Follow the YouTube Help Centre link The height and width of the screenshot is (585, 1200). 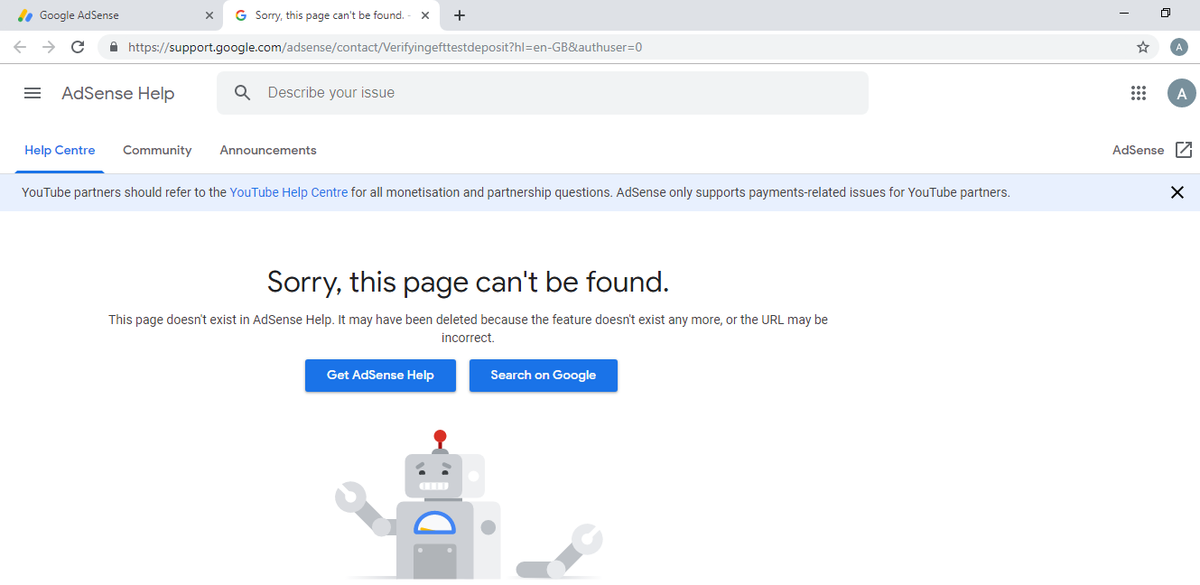pos(289,192)
